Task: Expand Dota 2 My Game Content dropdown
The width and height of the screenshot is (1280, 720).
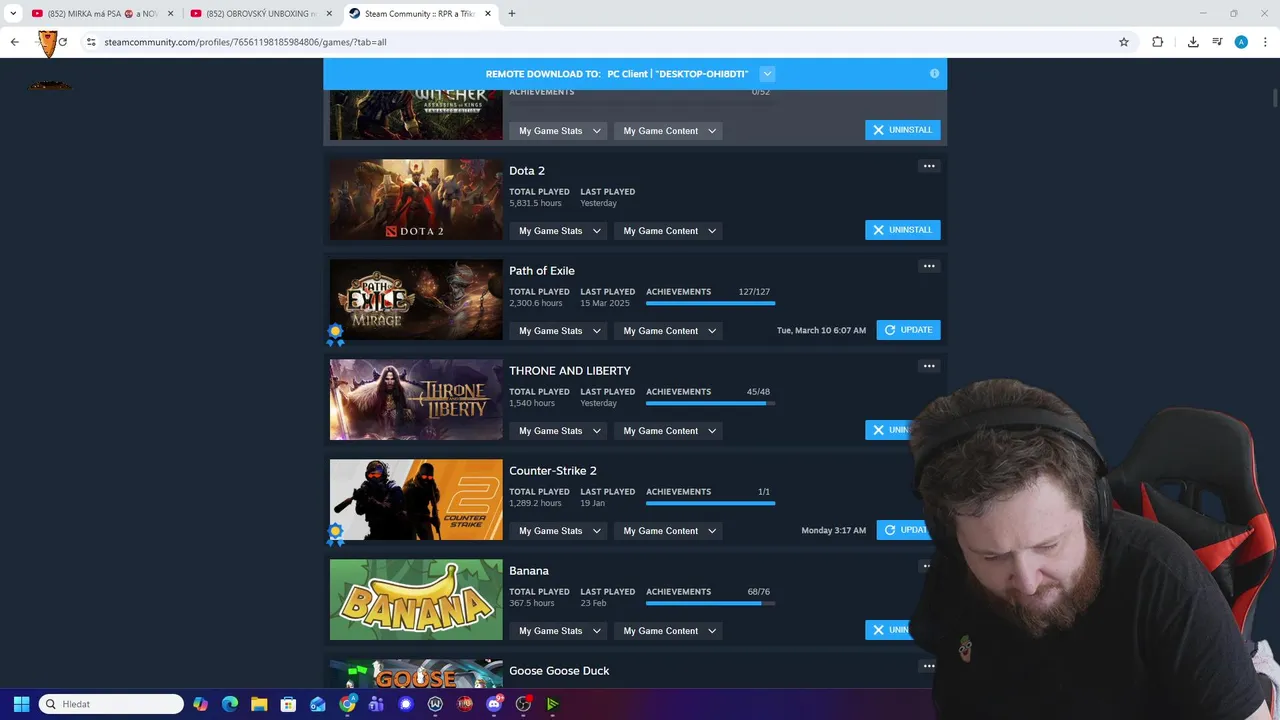Action: click(x=670, y=231)
